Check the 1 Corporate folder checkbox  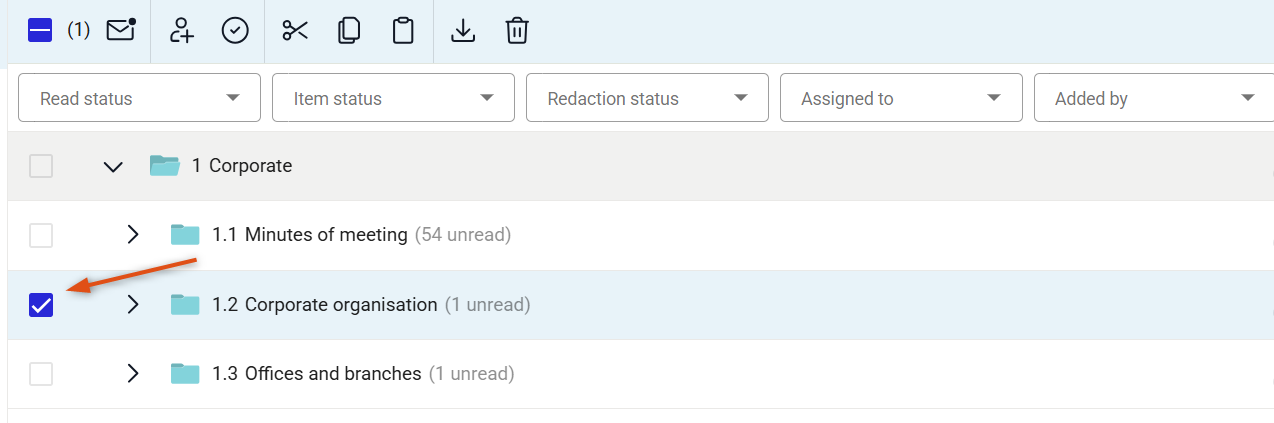pyautogui.click(x=40, y=166)
